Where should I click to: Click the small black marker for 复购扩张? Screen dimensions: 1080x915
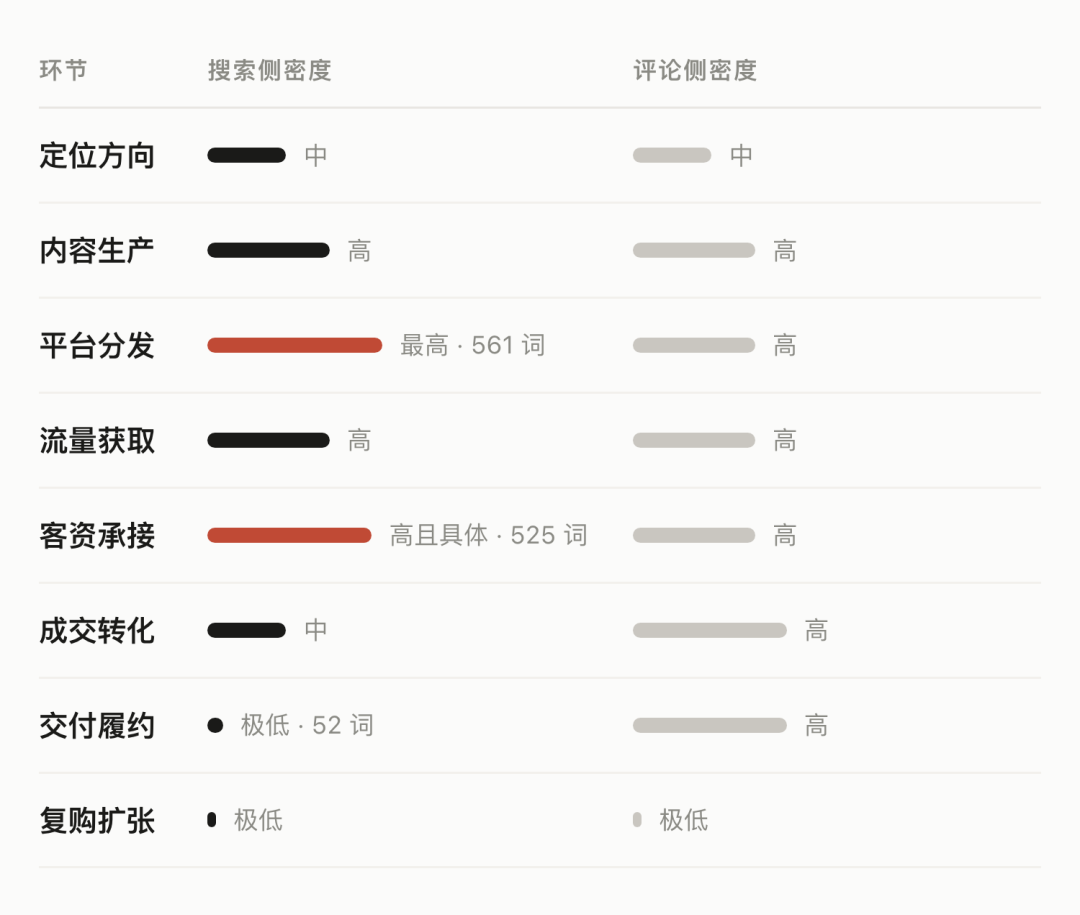(x=211, y=820)
